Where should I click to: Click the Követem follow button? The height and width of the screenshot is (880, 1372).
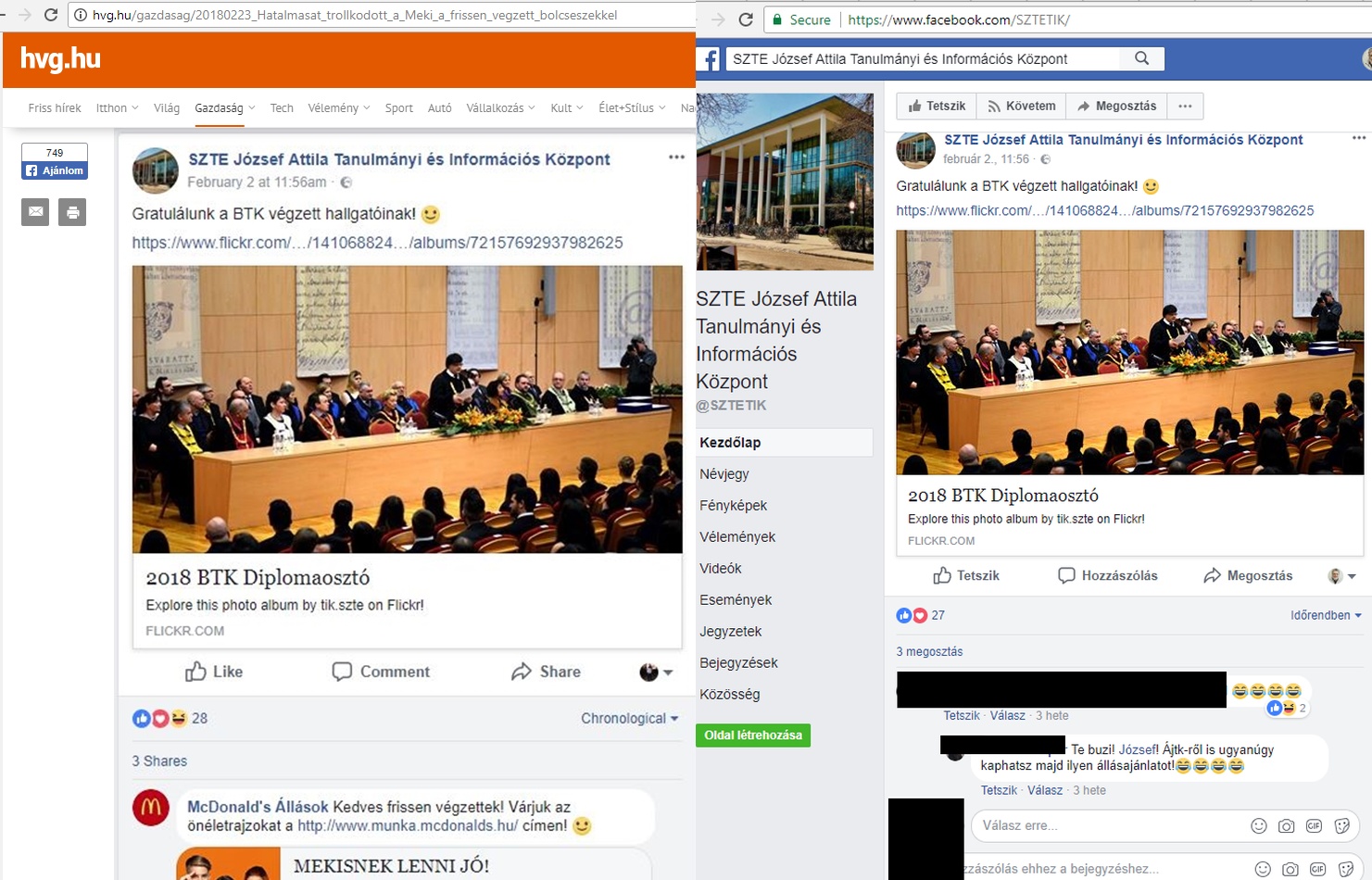[x=1021, y=107]
